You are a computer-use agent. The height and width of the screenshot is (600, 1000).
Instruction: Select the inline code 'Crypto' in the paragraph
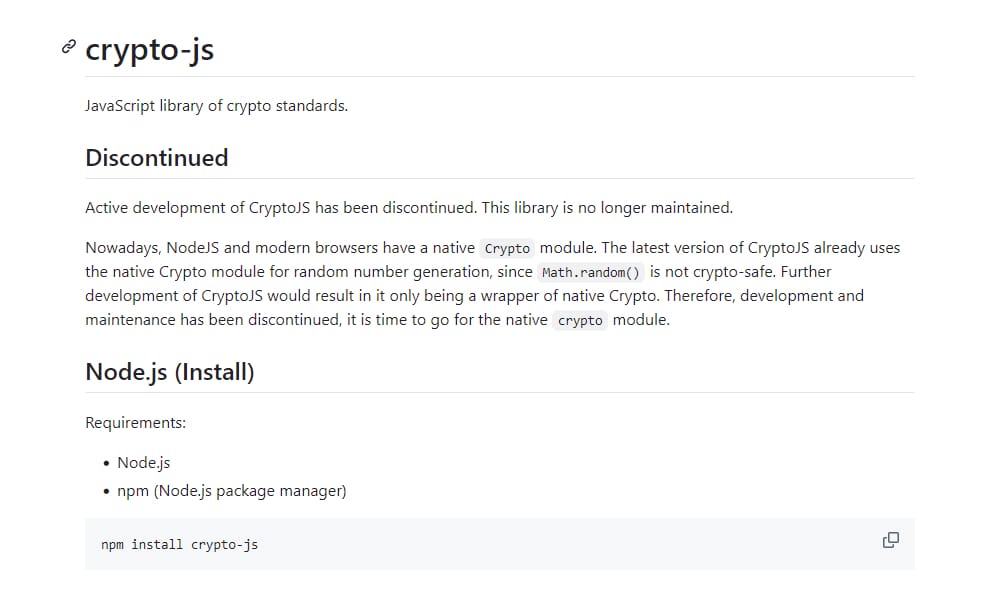pyautogui.click(x=507, y=248)
